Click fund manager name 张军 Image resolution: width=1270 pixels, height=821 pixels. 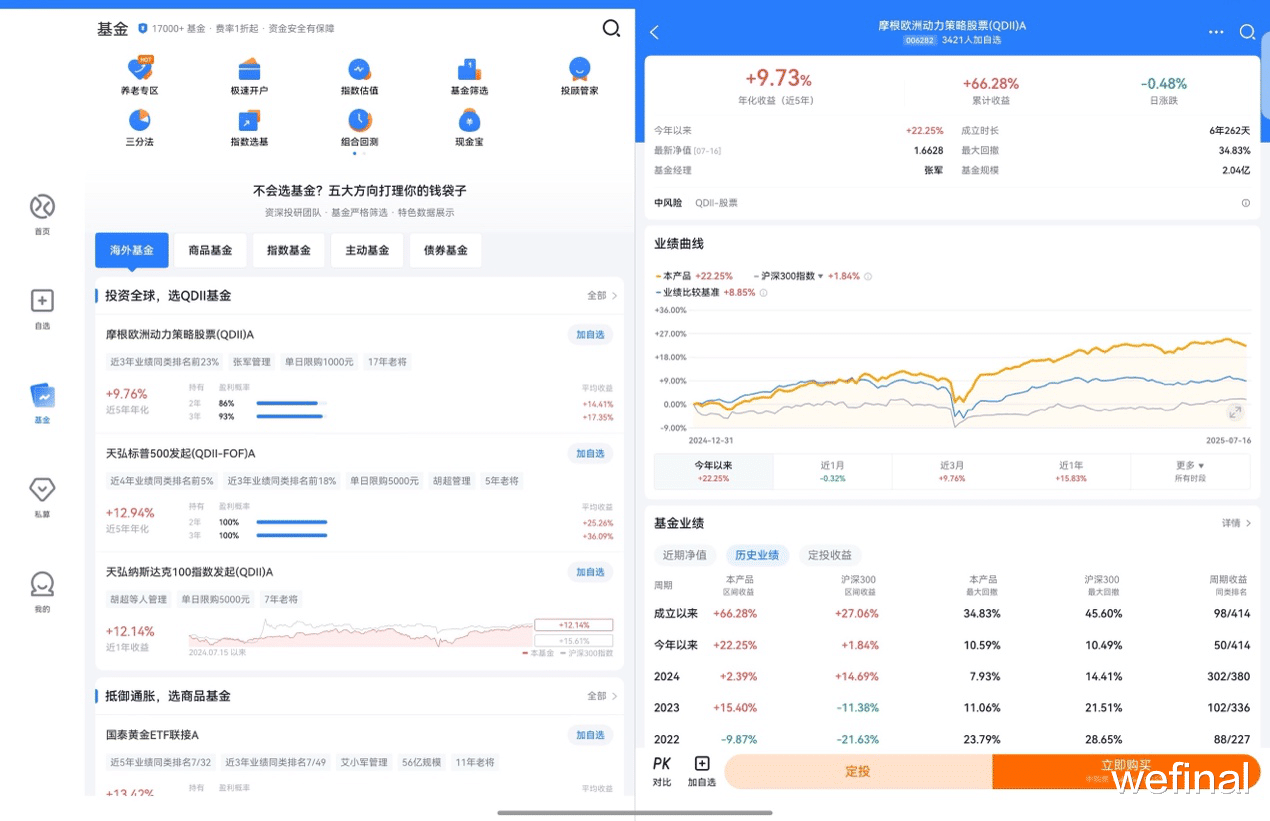[x=933, y=170]
